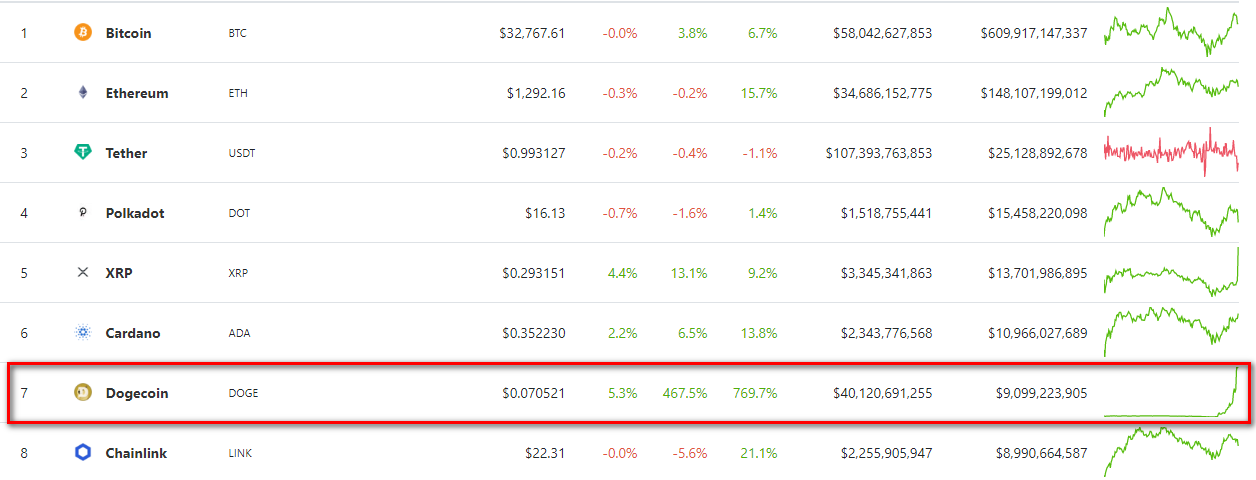Screen dimensions: 1256x480
Task: Click Bitcoin price $32,767.61
Action: point(532,33)
